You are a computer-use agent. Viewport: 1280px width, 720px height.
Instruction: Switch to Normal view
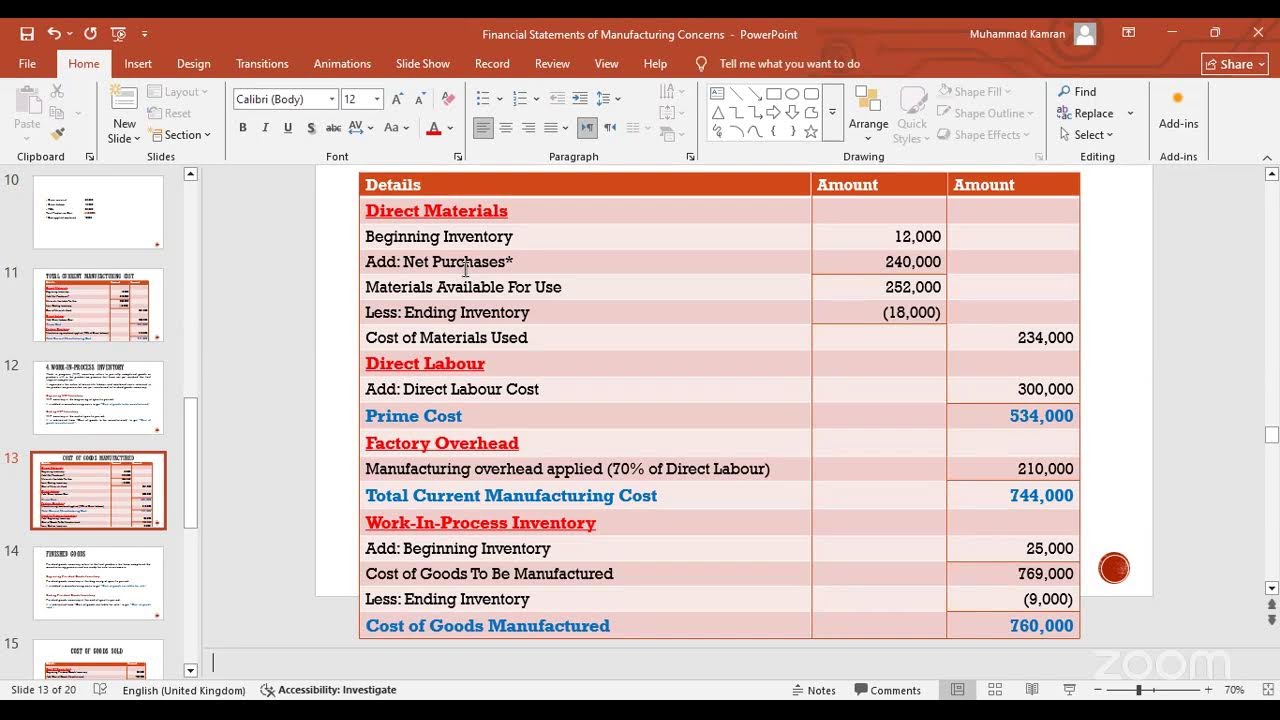[958, 690]
